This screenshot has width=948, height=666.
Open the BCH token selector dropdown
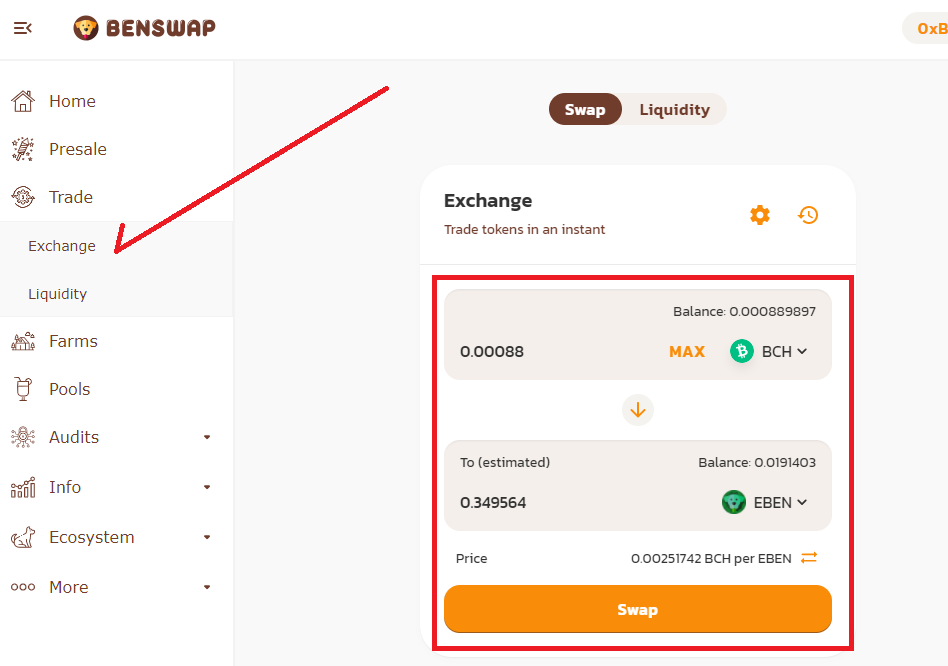point(768,351)
